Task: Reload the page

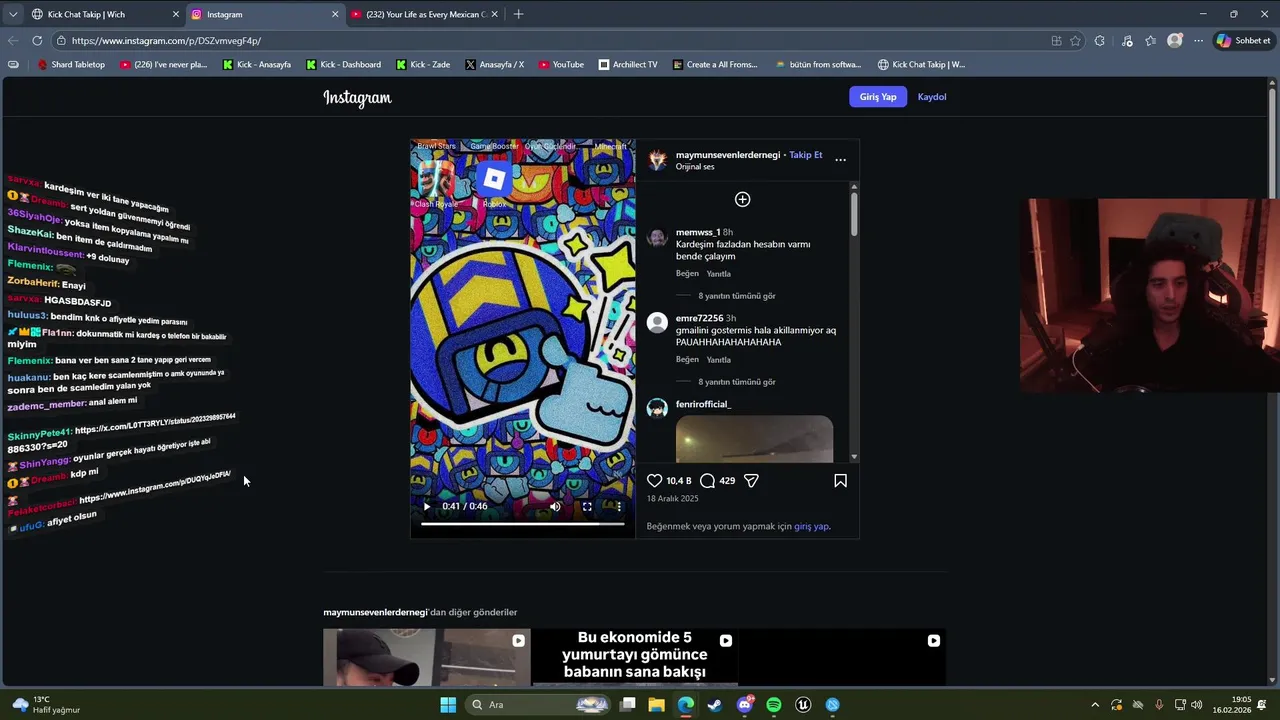Action: coord(37,41)
